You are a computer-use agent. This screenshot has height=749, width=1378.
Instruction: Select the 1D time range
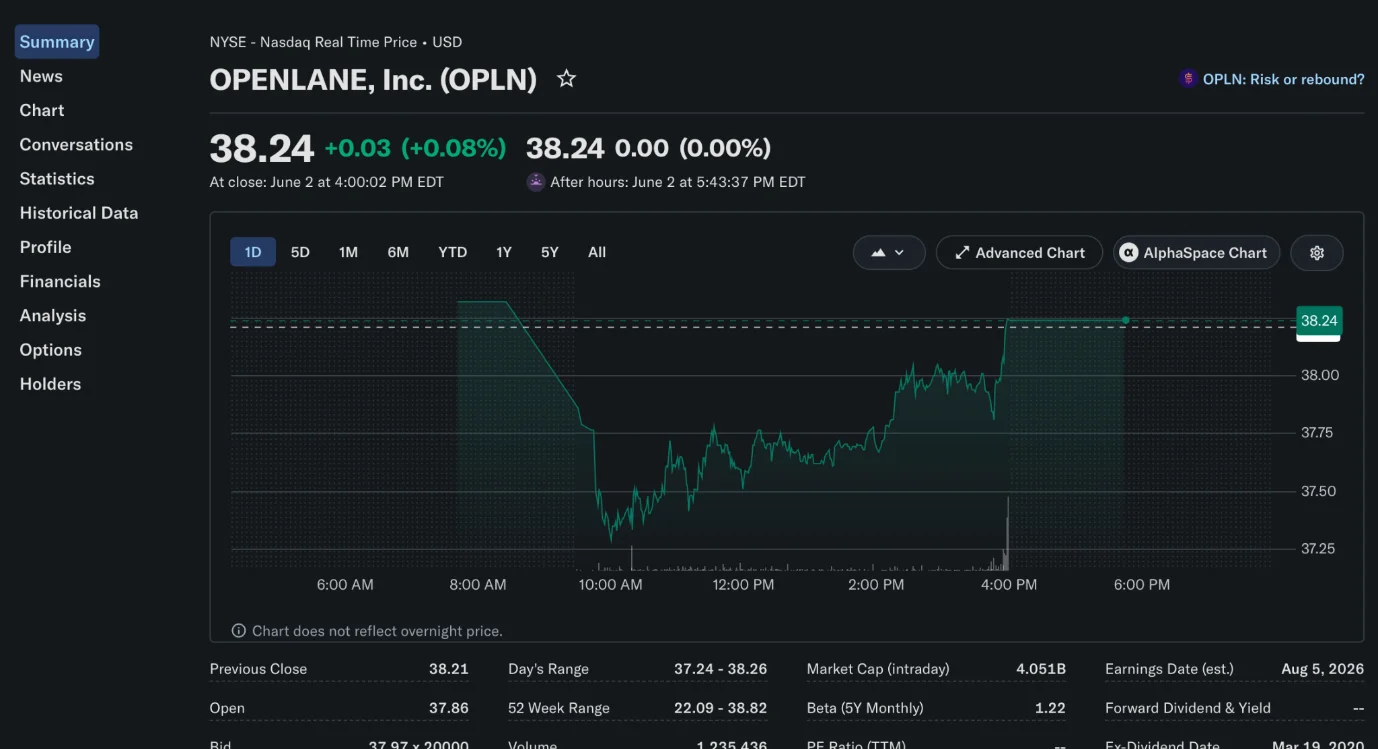[x=253, y=252]
